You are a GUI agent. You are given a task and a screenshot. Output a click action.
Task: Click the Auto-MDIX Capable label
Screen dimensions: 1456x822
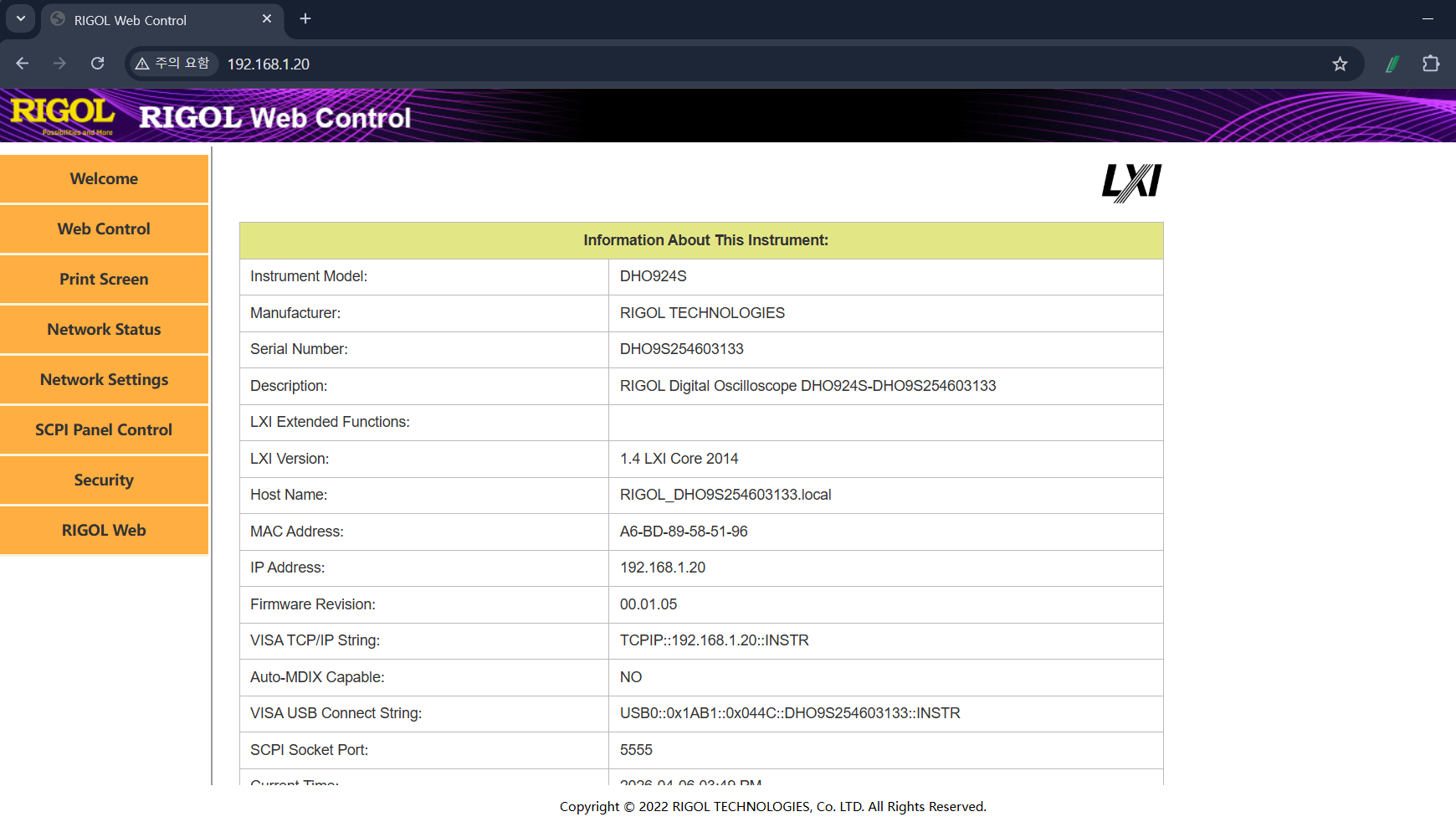(317, 677)
